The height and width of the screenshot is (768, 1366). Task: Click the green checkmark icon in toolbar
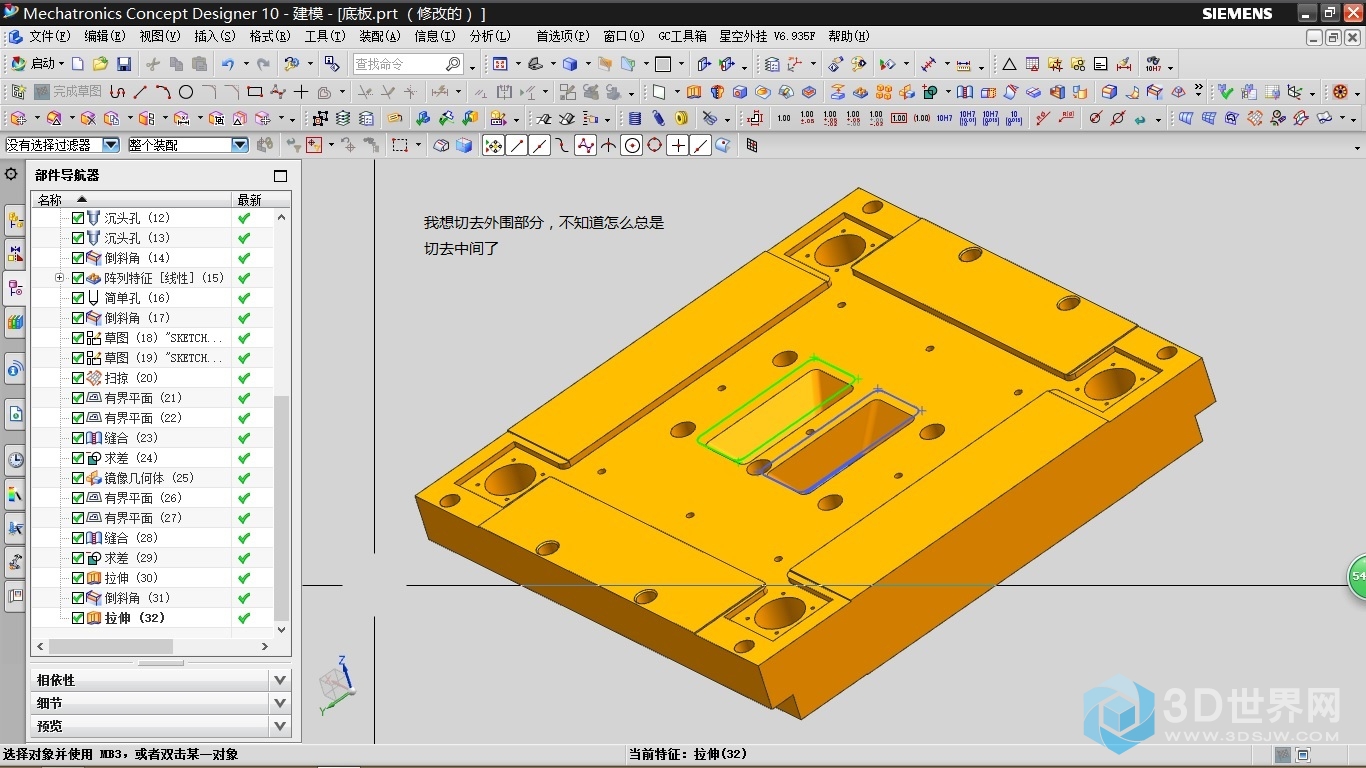[x=1226, y=92]
